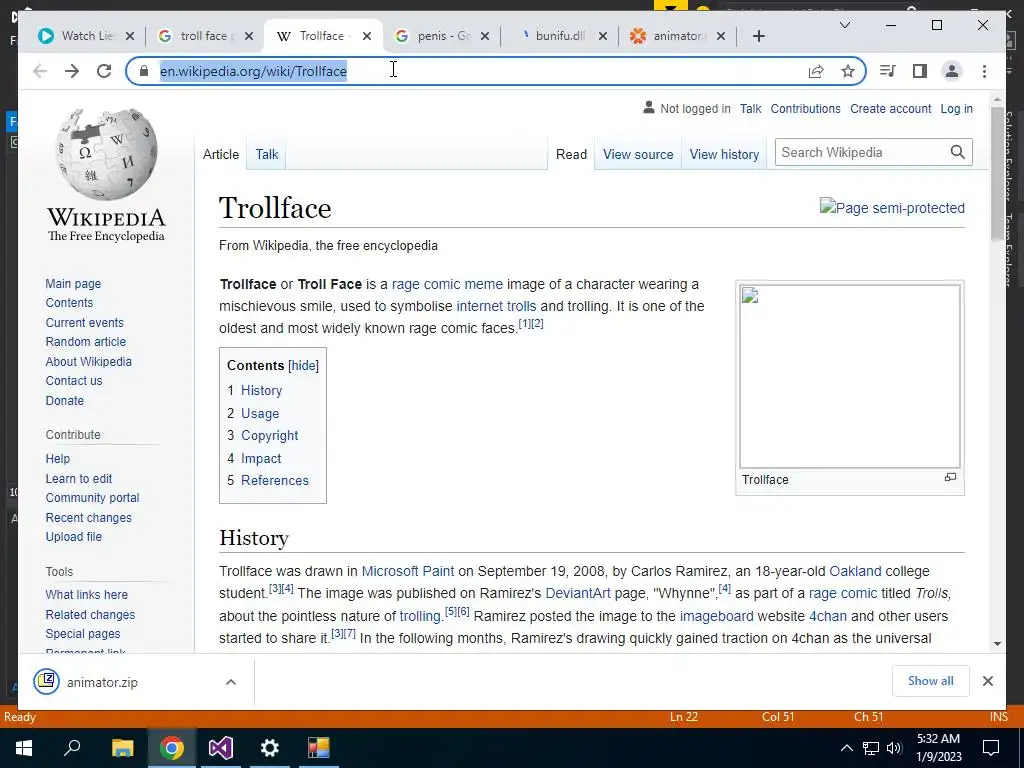Open the 4chan link
Image resolution: width=1024 pixels, height=768 pixels.
[x=827, y=616]
